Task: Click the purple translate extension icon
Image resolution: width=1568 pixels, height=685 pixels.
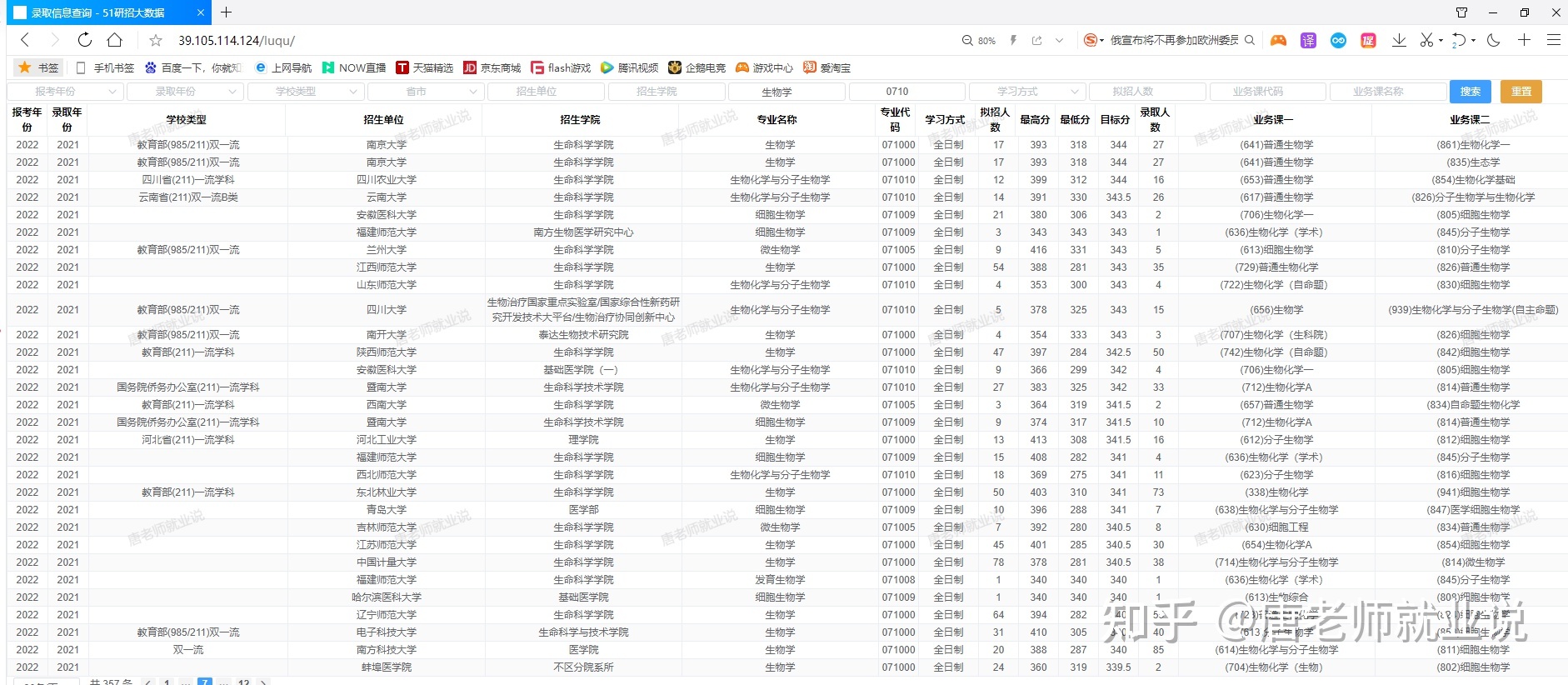Action: click(x=1308, y=40)
